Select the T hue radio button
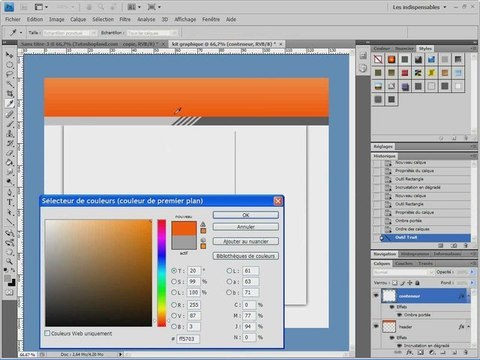This screenshot has height=360, width=480. [174, 271]
